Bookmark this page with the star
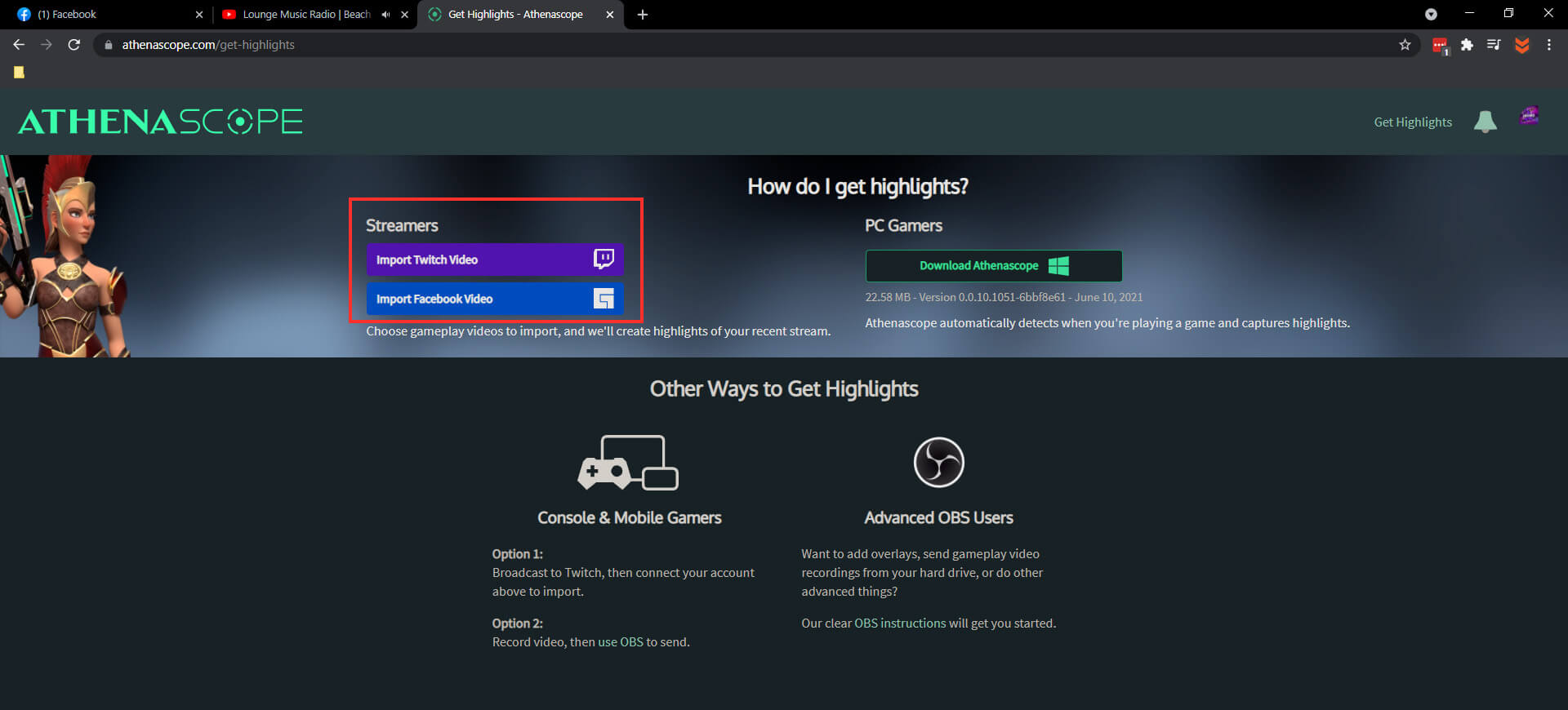The image size is (1568, 710). (1405, 45)
